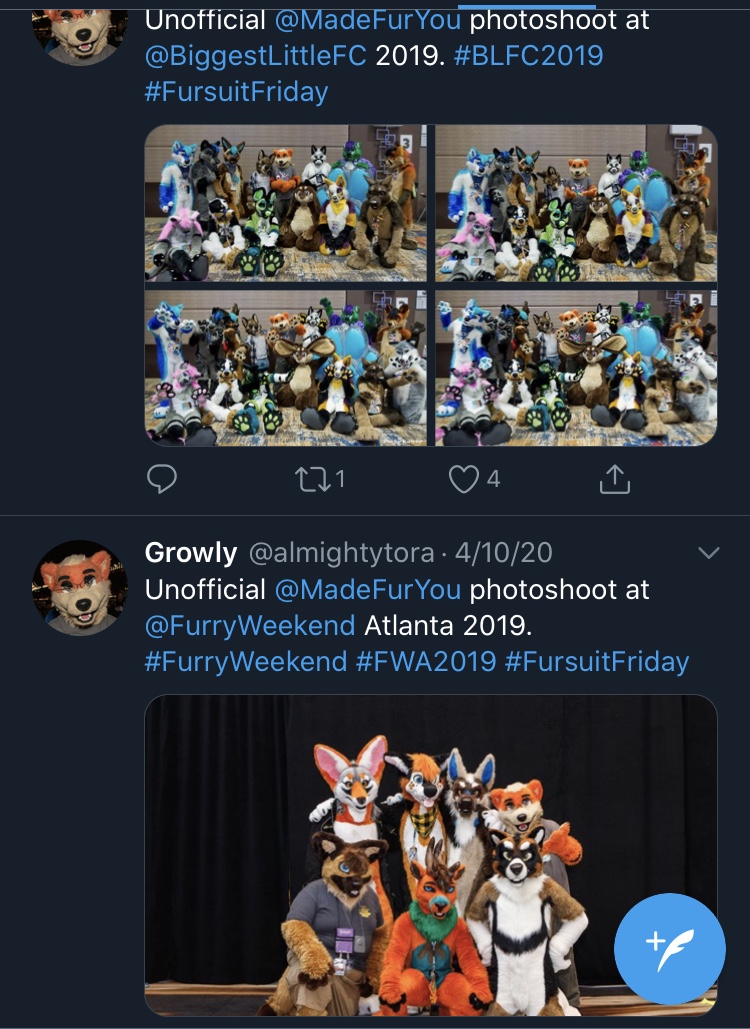View the bottom-right group photo
750x1029 pixels.
click(576, 368)
